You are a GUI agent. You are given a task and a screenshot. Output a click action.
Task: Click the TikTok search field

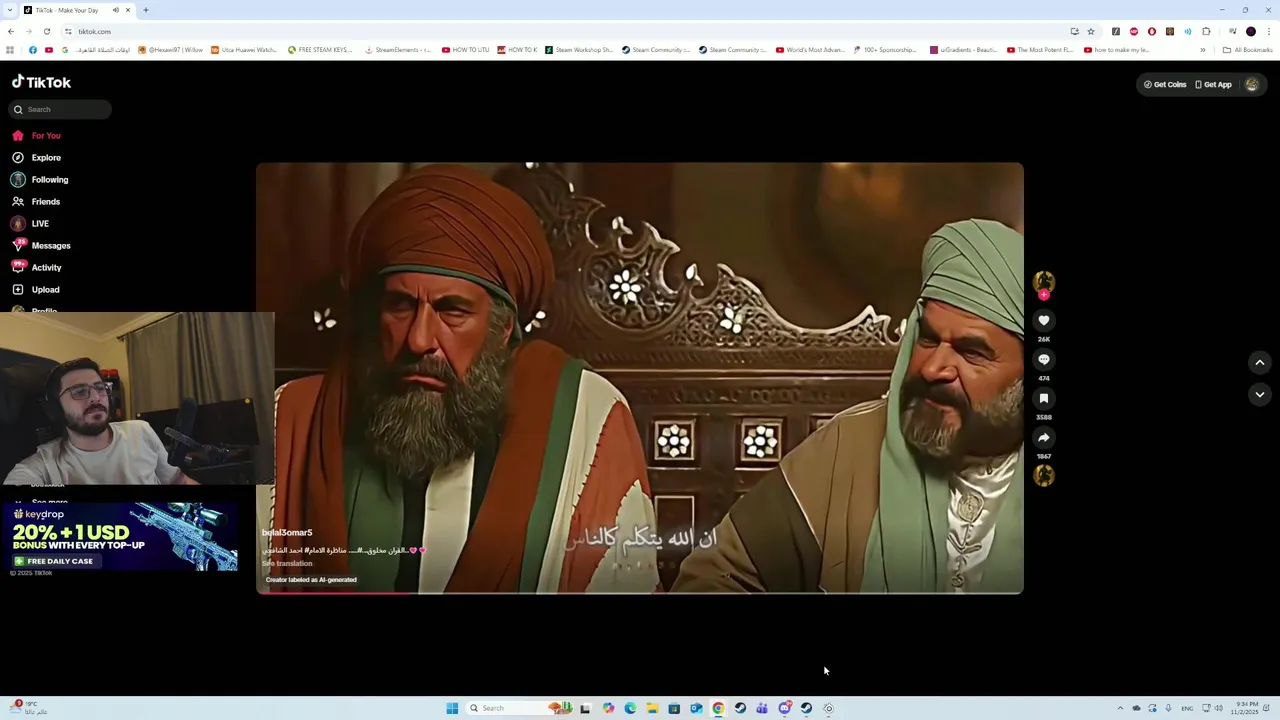pos(60,109)
